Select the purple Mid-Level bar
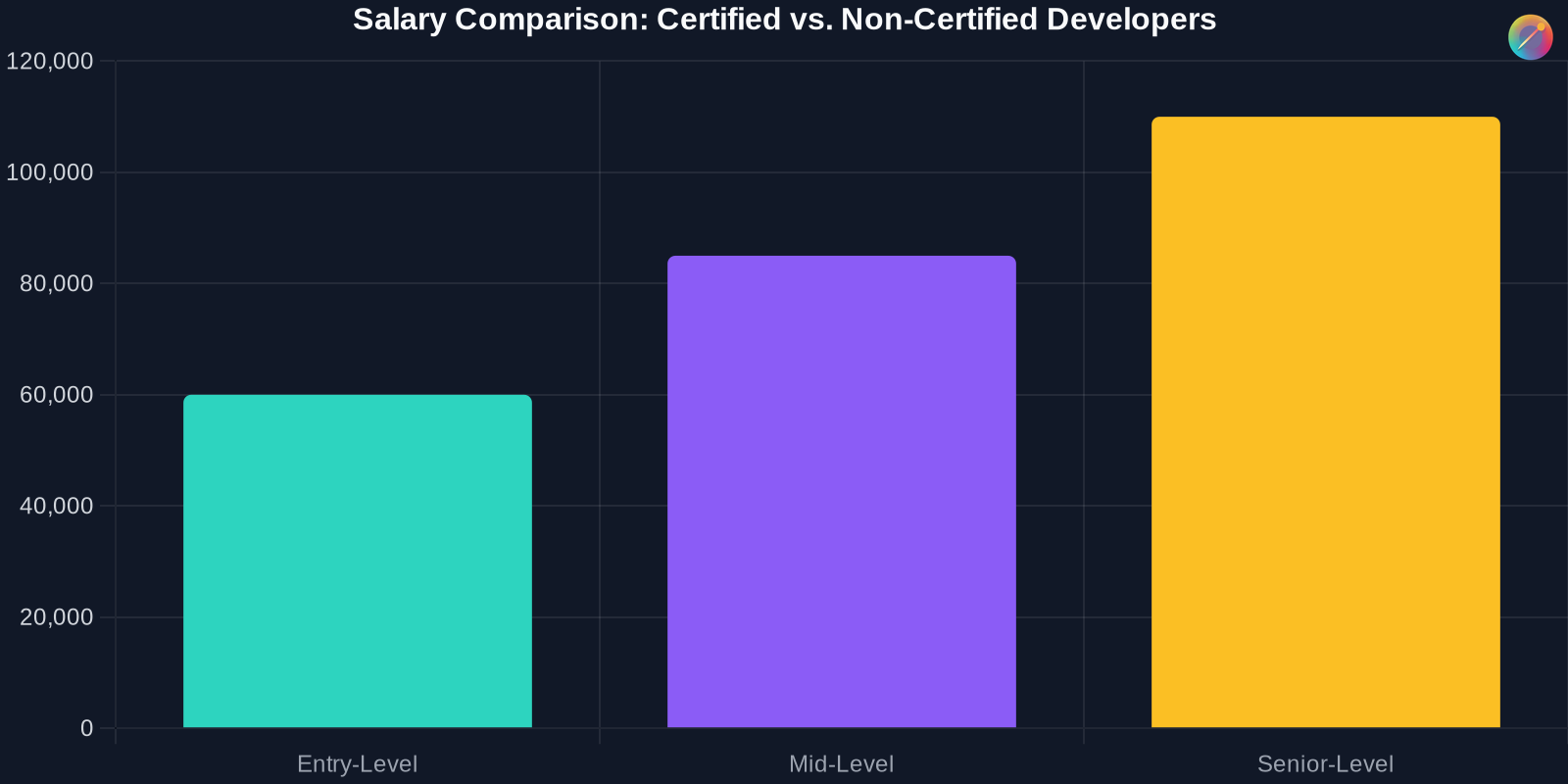Screen dimensions: 1568x784 click(842, 491)
